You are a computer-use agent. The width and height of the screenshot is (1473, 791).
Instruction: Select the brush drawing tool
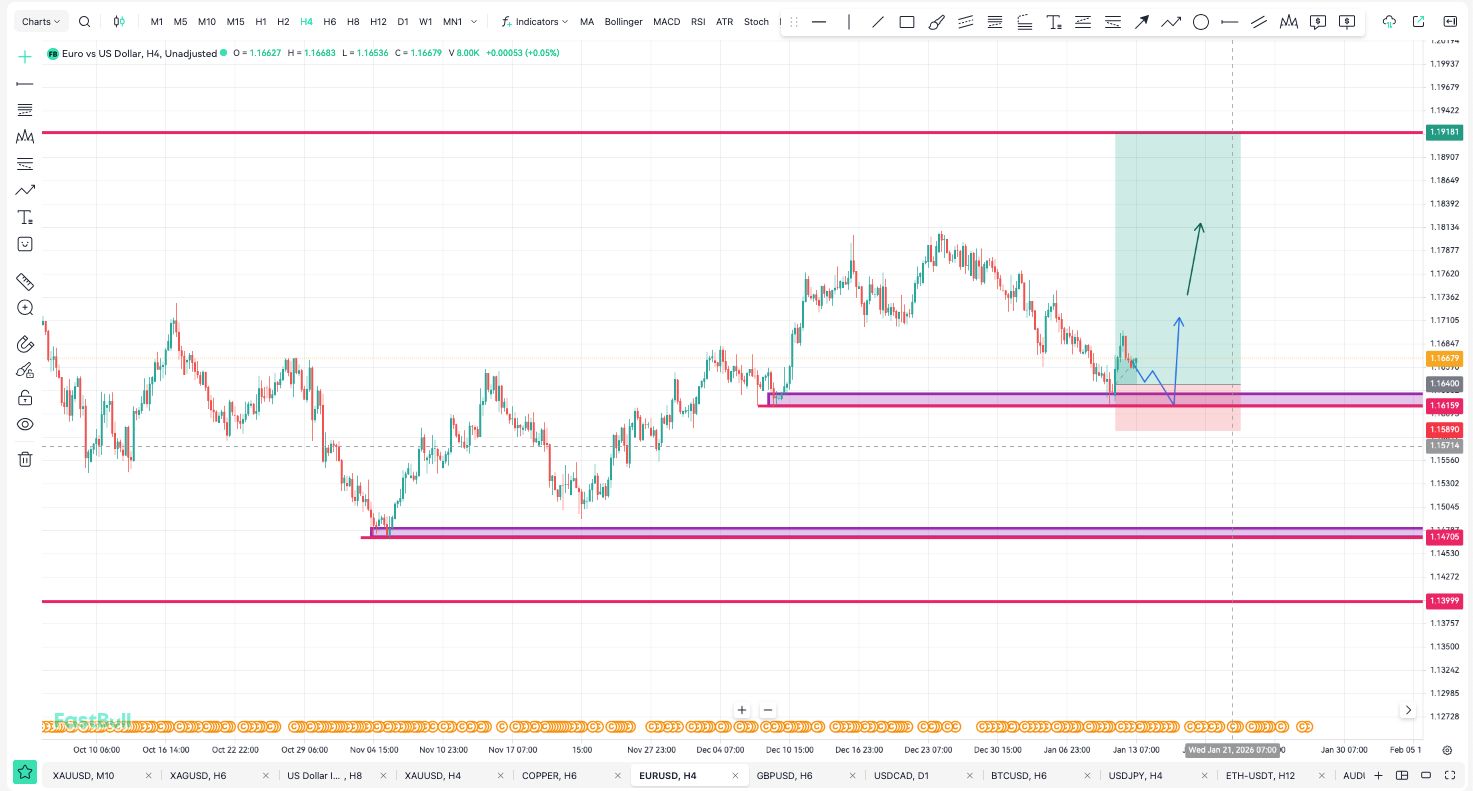click(x=936, y=22)
